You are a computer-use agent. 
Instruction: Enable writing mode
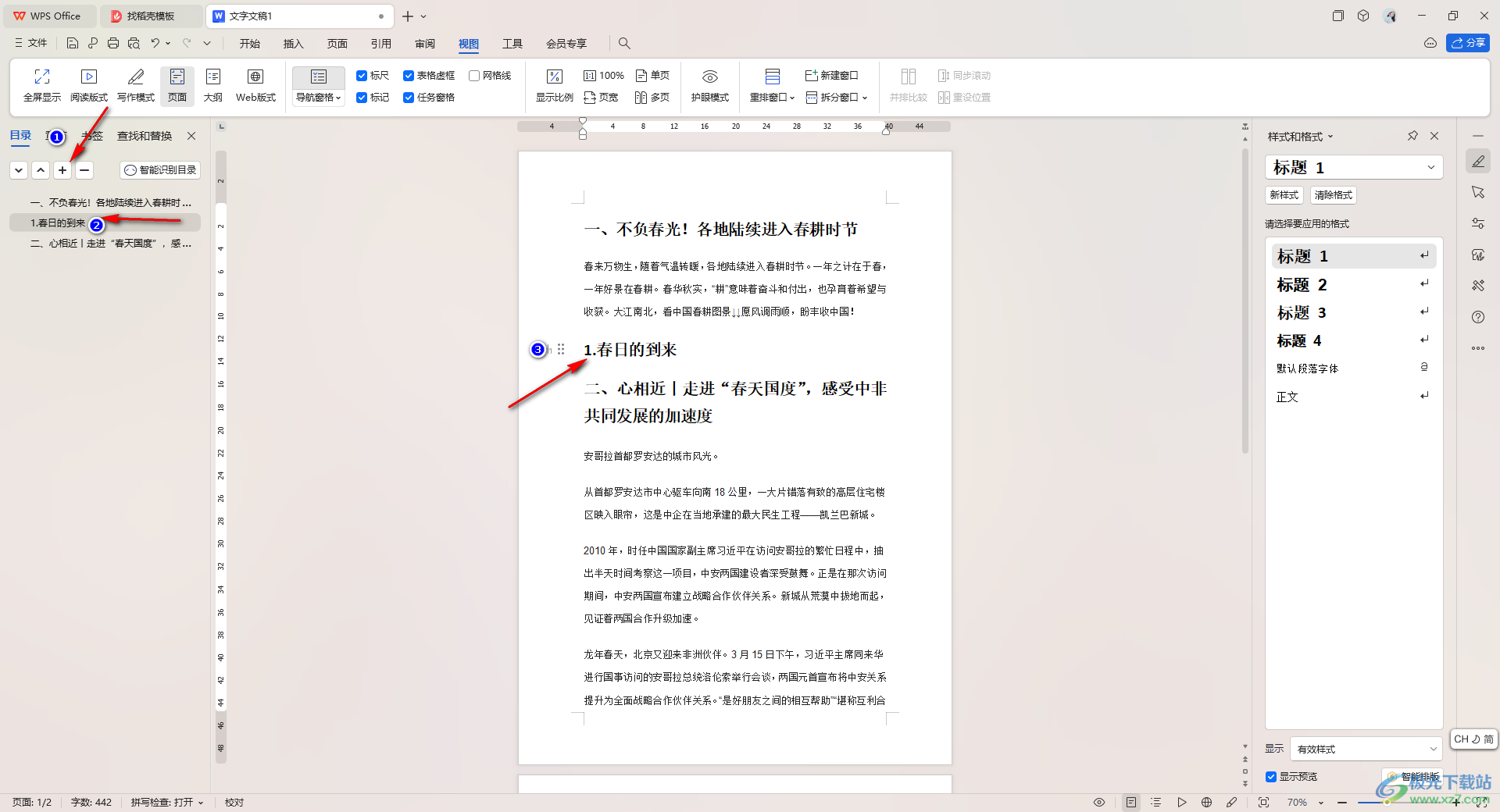click(136, 85)
